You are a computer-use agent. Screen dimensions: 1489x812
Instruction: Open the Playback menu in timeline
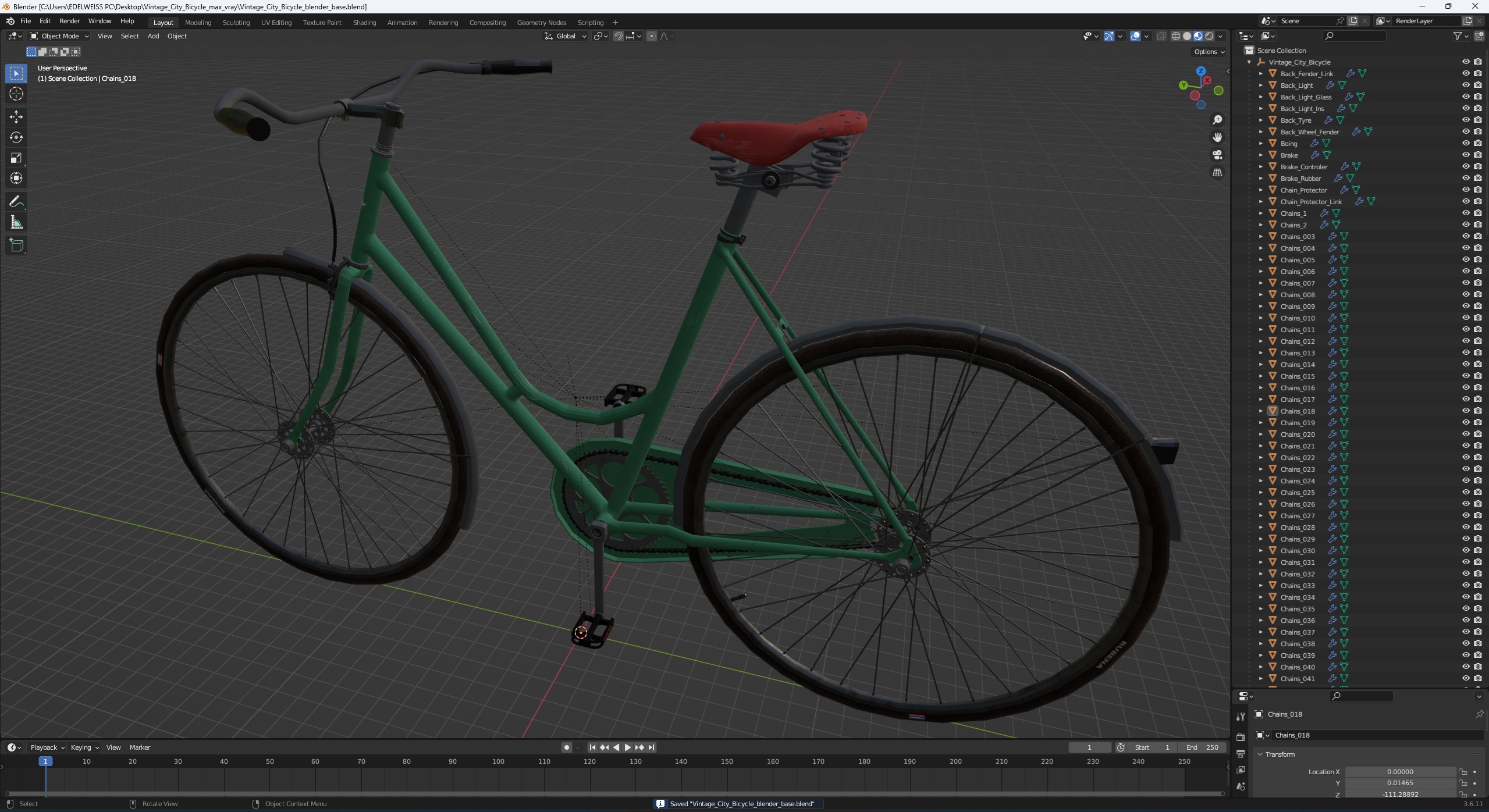[47, 747]
